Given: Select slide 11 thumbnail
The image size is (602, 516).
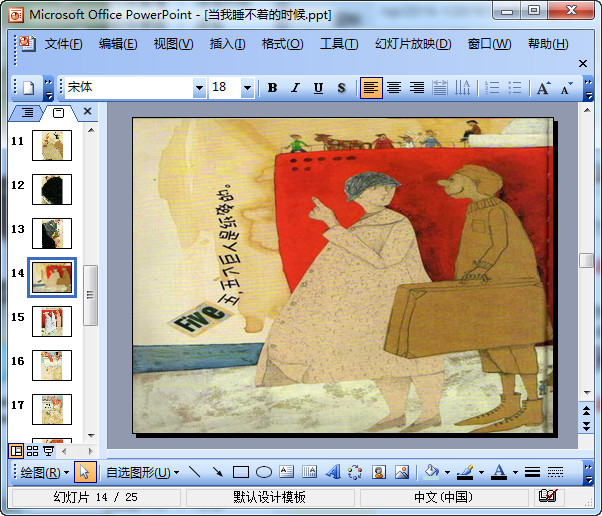Looking at the screenshot, I should (x=52, y=145).
